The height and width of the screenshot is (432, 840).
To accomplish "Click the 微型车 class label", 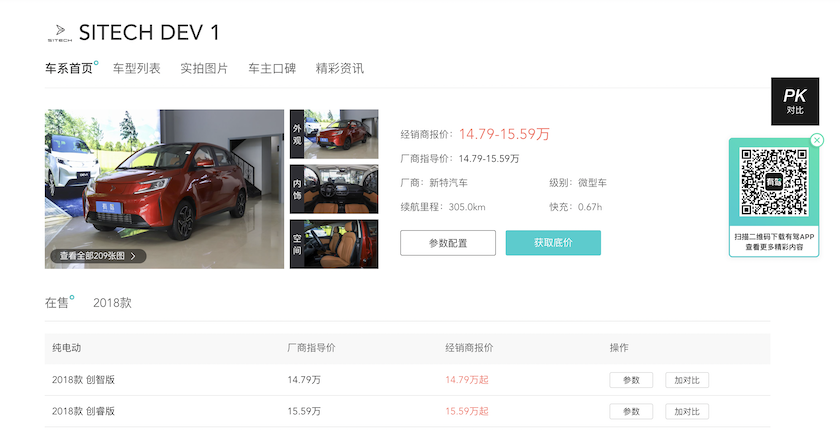I will pyautogui.click(x=592, y=183).
